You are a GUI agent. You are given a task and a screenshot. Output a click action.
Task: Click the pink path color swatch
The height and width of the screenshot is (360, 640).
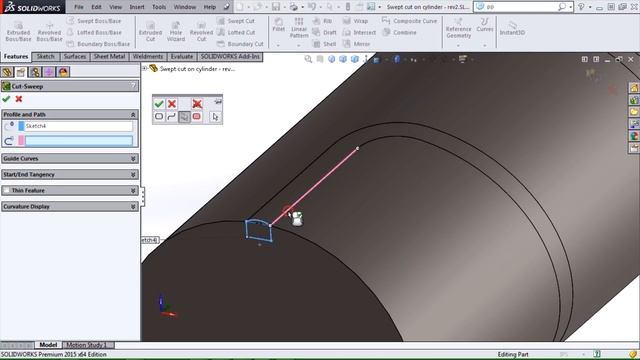click(21, 141)
